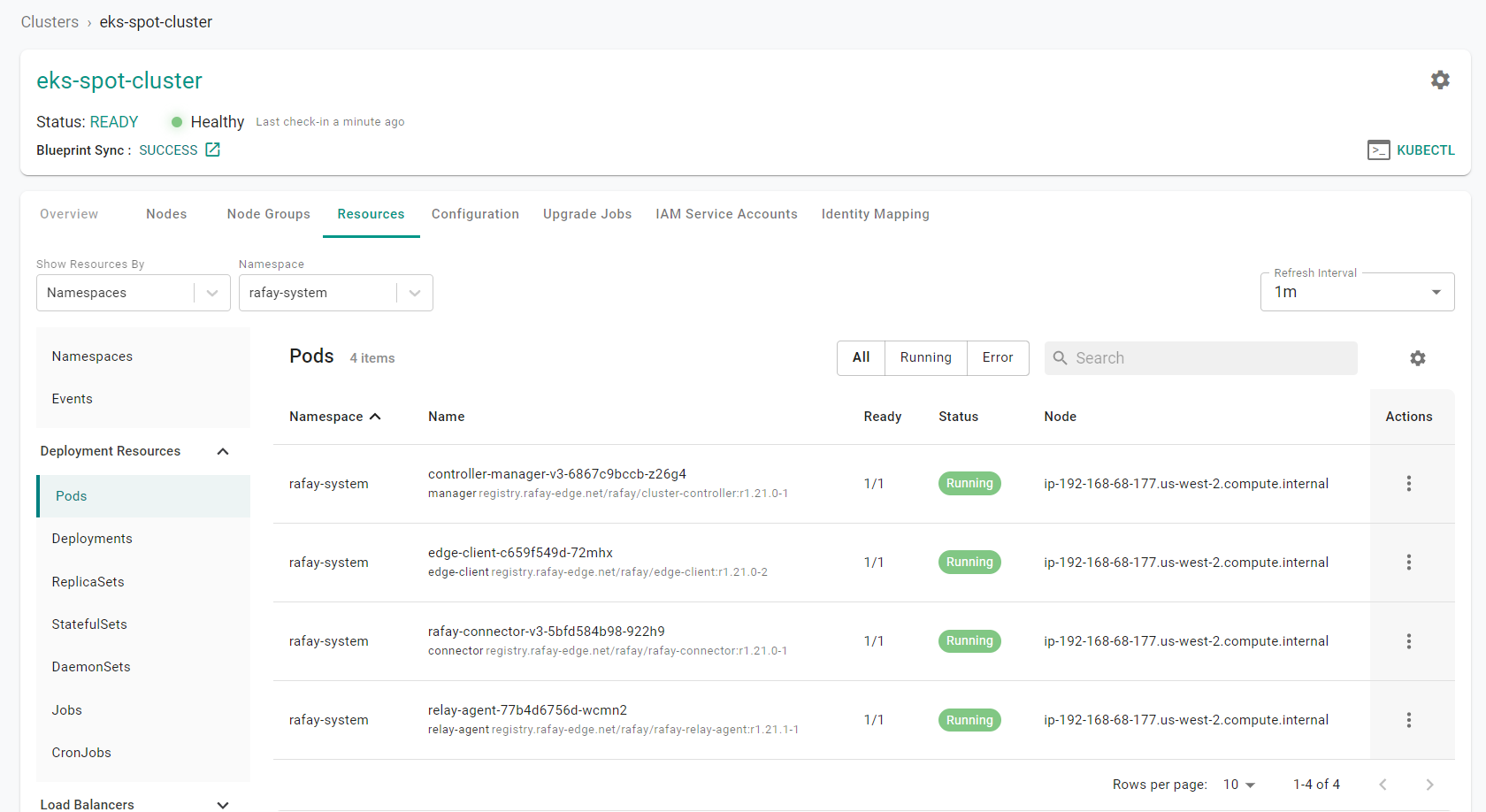Viewport: 1486px width, 812px height.
Task: Open actions menu for rafay-connector pod
Action: 1409,641
